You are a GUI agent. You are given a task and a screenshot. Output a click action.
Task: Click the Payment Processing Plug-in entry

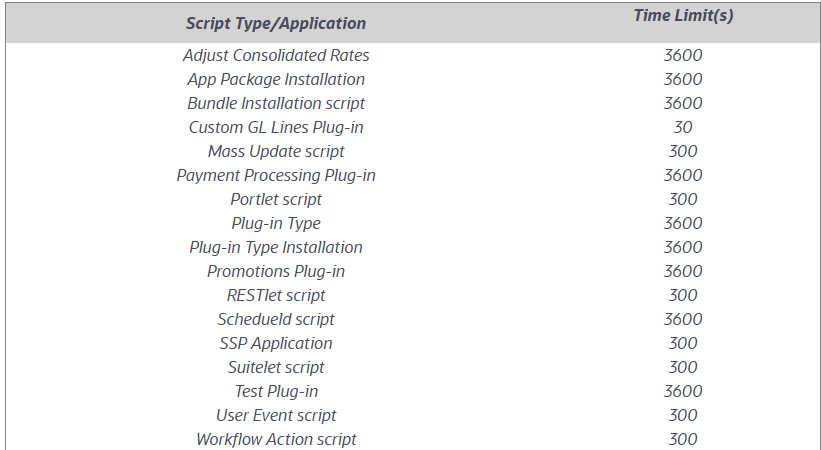pyautogui.click(x=276, y=176)
